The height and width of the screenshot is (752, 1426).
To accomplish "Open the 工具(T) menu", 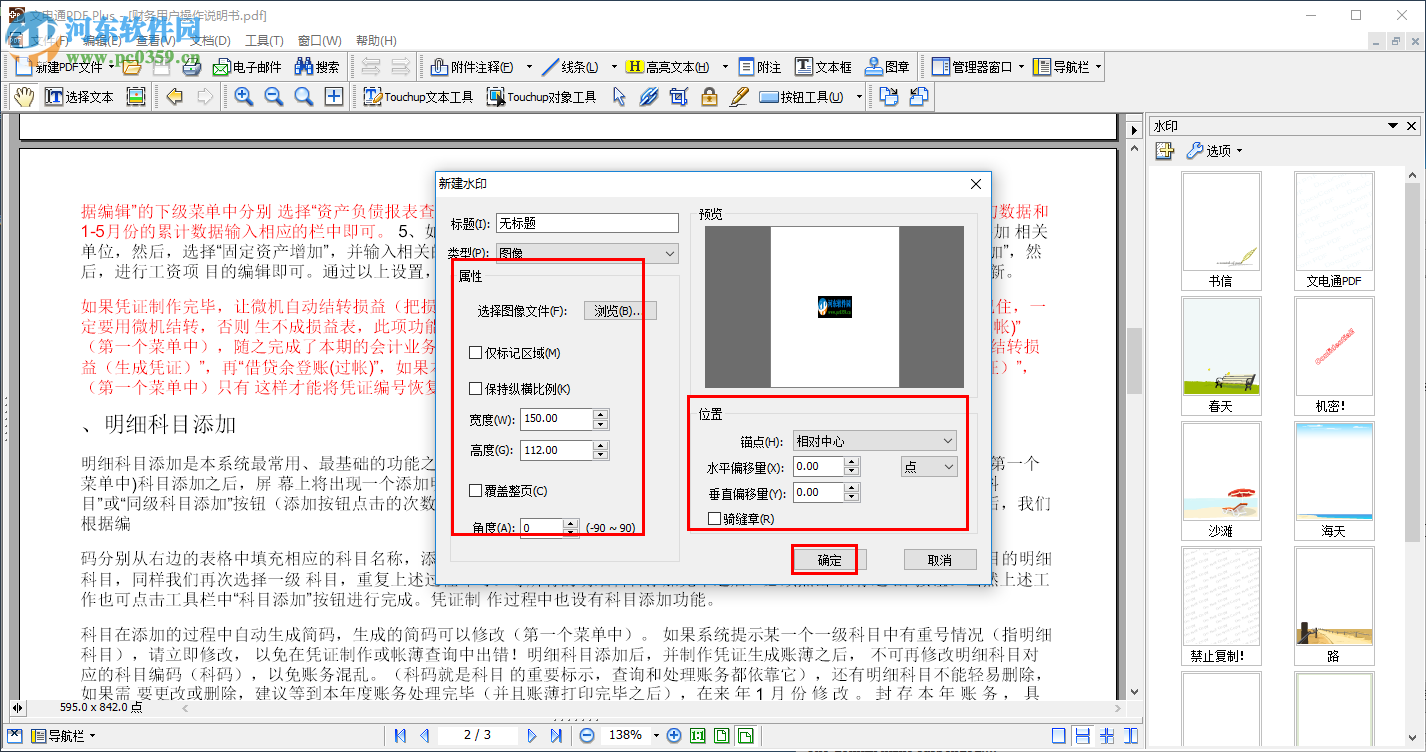I will pyautogui.click(x=264, y=41).
